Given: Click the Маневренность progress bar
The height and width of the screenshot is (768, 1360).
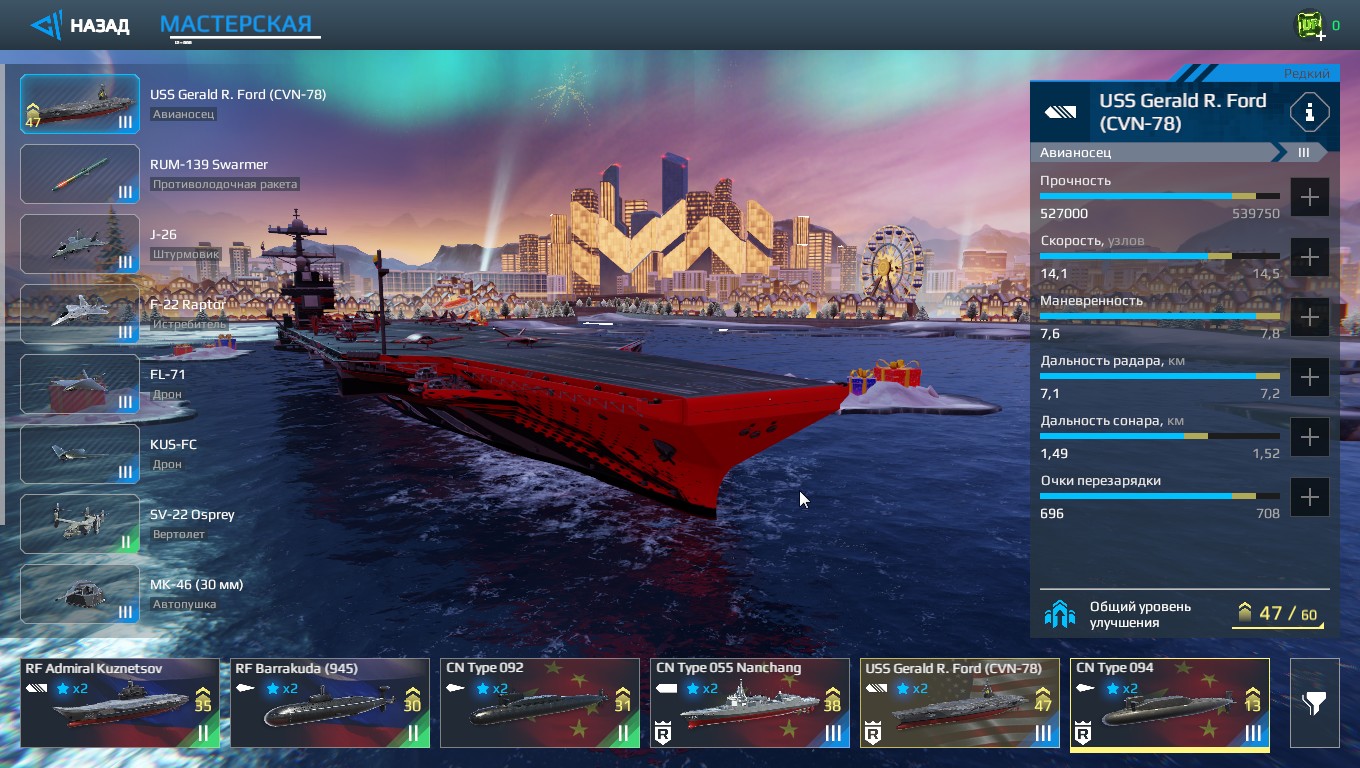Looking at the screenshot, I should pos(1160,316).
